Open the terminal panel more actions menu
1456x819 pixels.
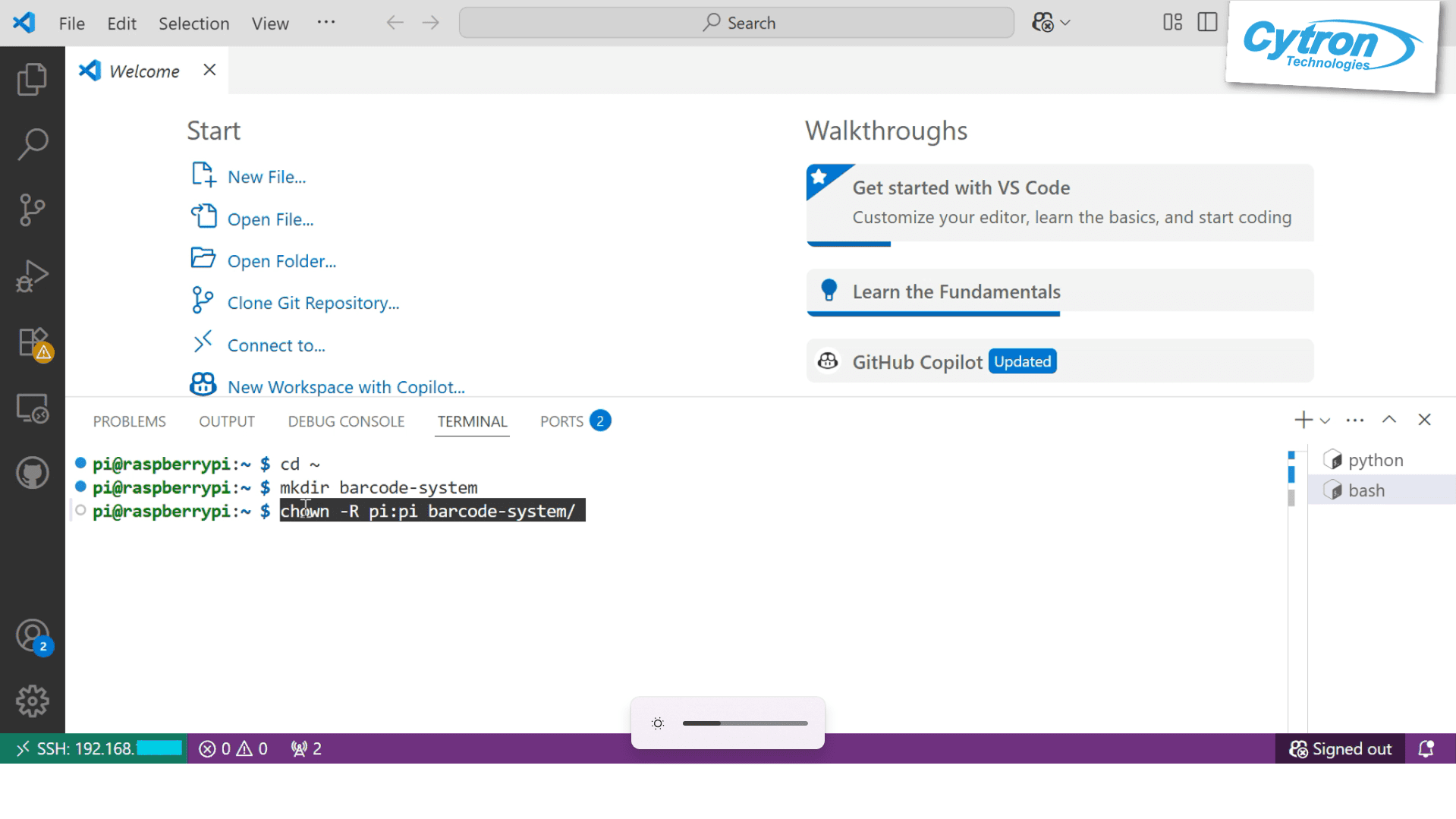[1354, 420]
